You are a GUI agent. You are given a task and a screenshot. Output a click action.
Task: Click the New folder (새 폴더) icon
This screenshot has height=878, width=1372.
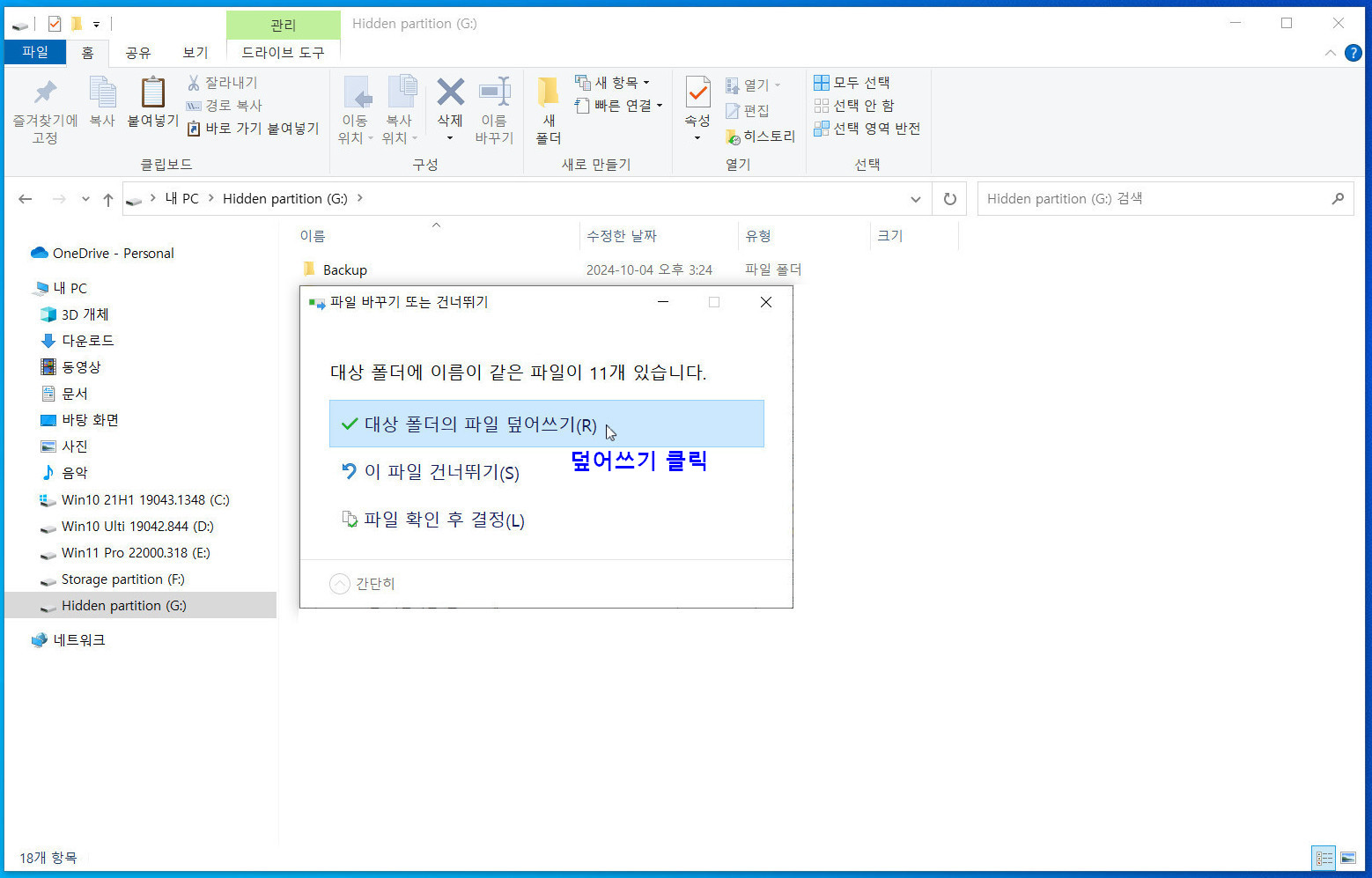coord(548,92)
